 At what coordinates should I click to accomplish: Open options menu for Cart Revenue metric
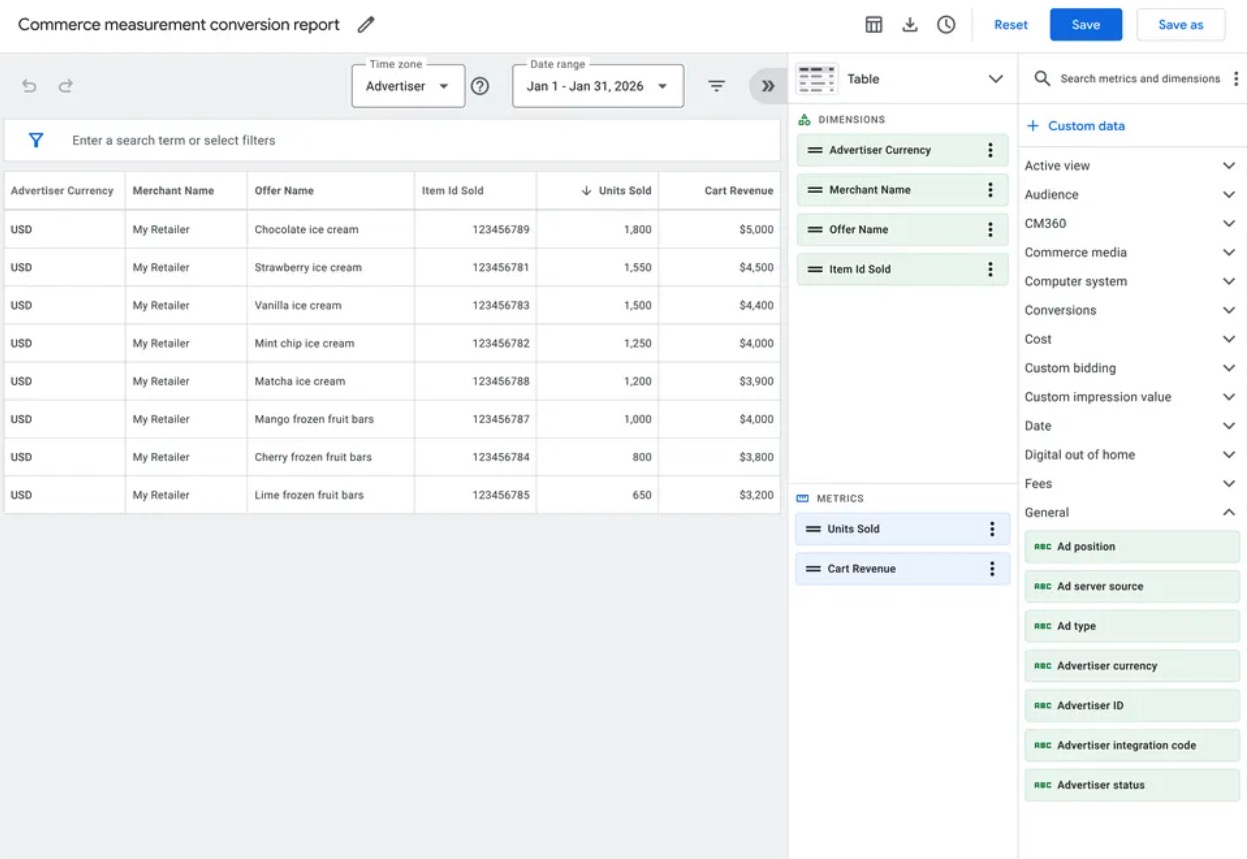(992, 569)
